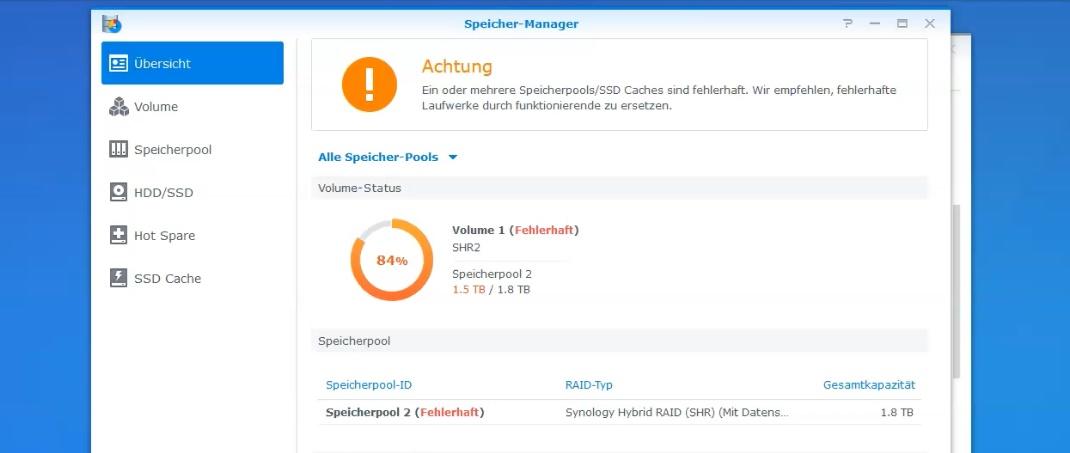Click the Übersicht sidebar icon
This screenshot has height=453, width=1070.
click(119, 63)
